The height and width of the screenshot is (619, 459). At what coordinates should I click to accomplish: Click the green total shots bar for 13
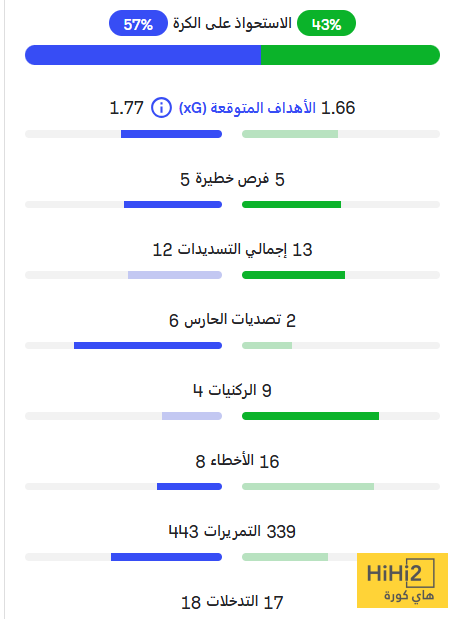[x=293, y=275]
